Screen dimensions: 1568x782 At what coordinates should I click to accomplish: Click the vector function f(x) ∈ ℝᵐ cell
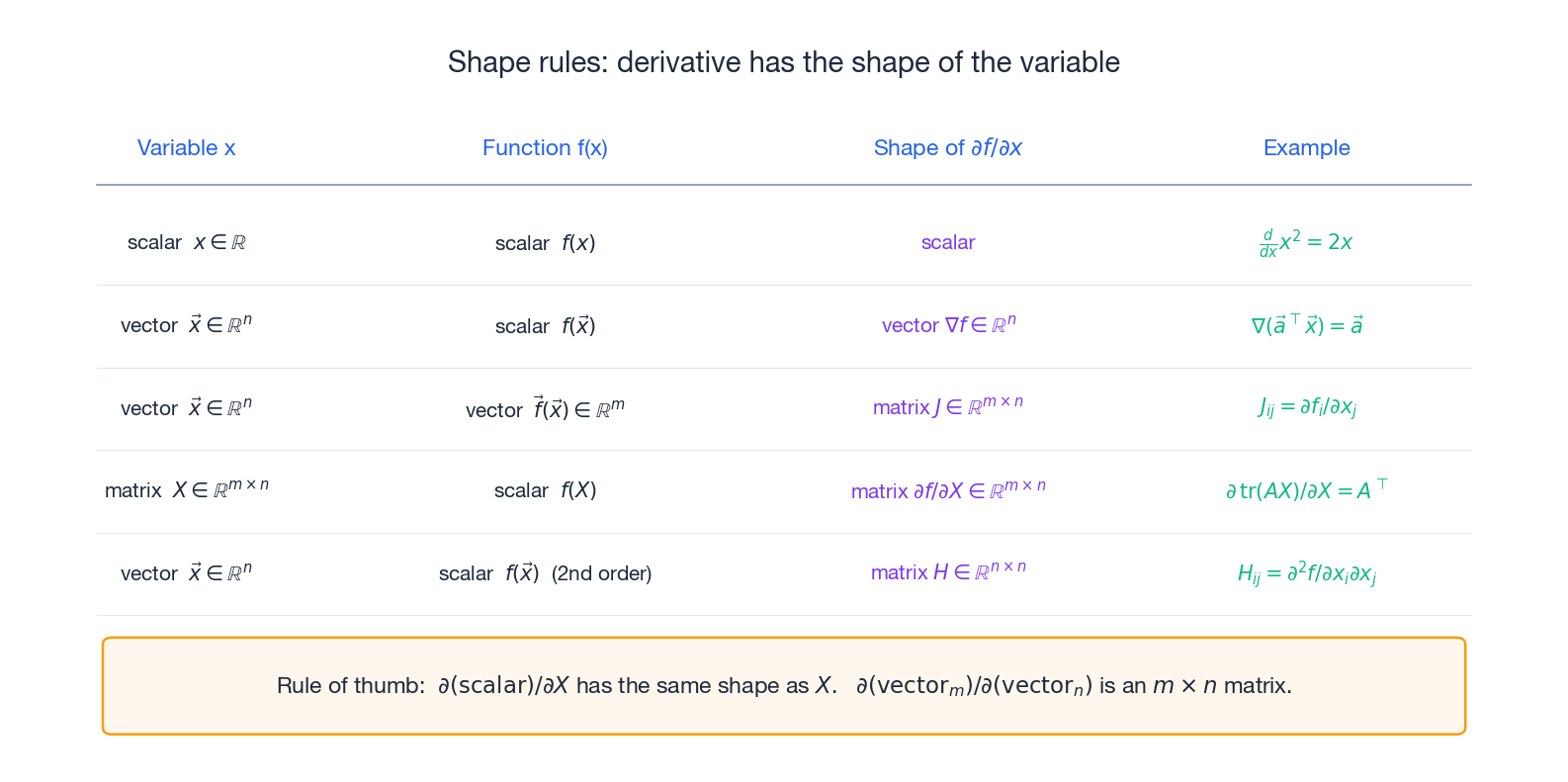coord(545,408)
